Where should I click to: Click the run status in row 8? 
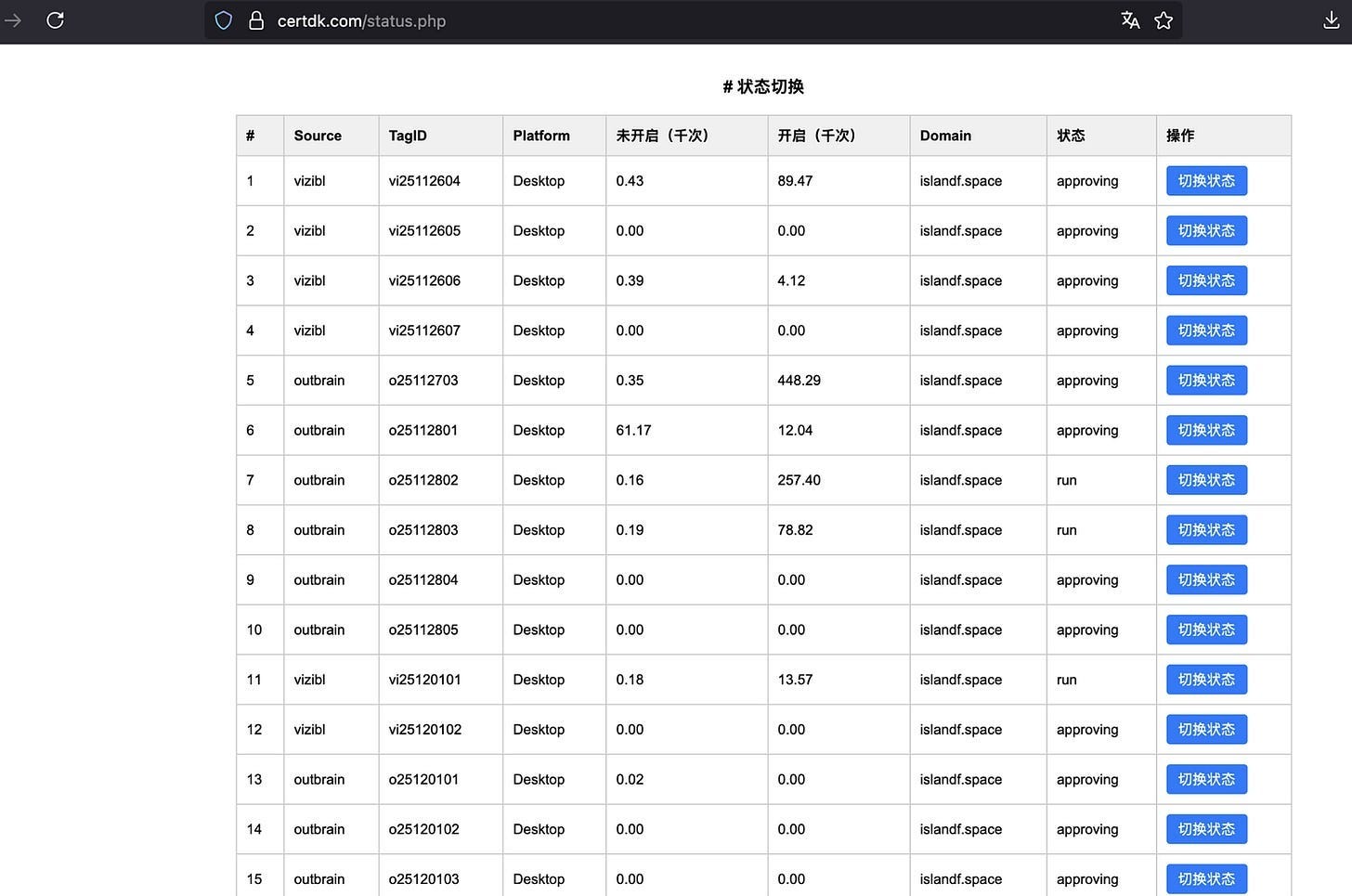[1066, 531]
